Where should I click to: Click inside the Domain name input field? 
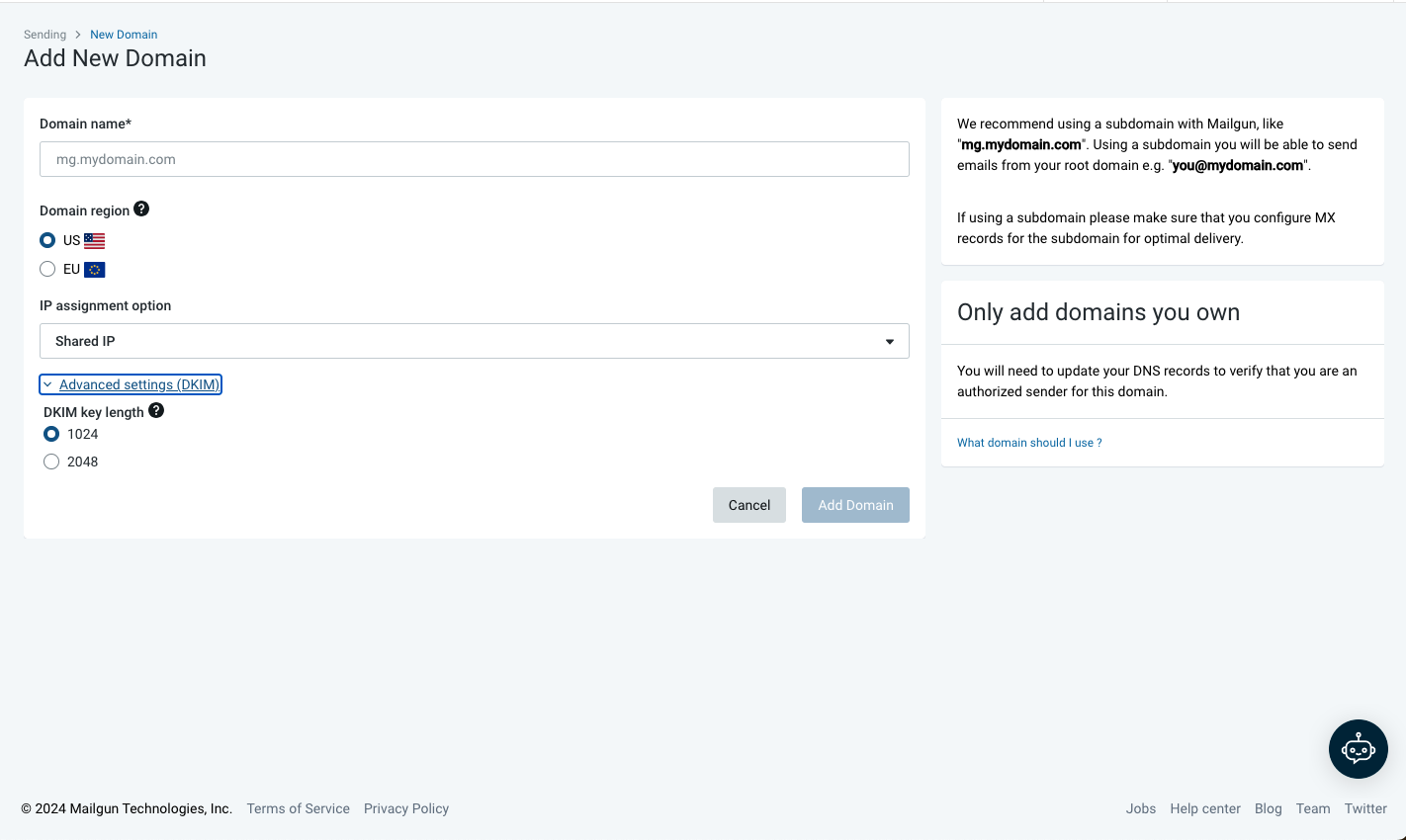(474, 158)
